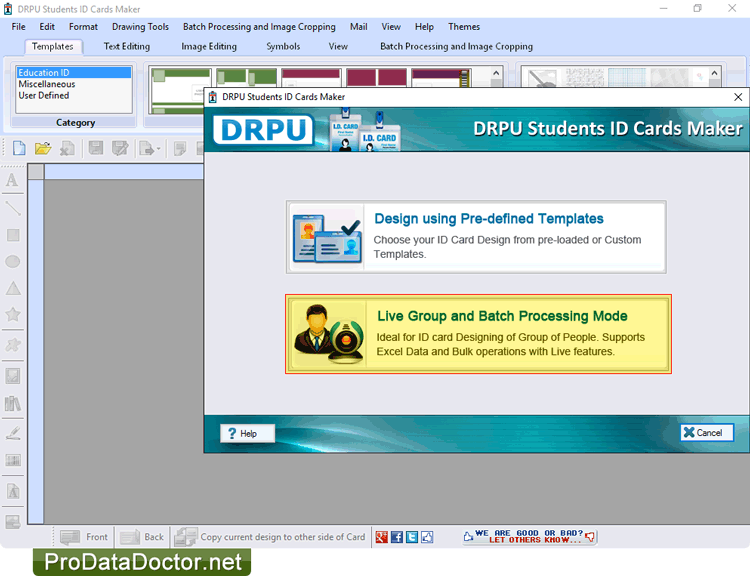Click the Save As floppy with pencil icon
Screen dimensions: 750x576
tap(120, 148)
